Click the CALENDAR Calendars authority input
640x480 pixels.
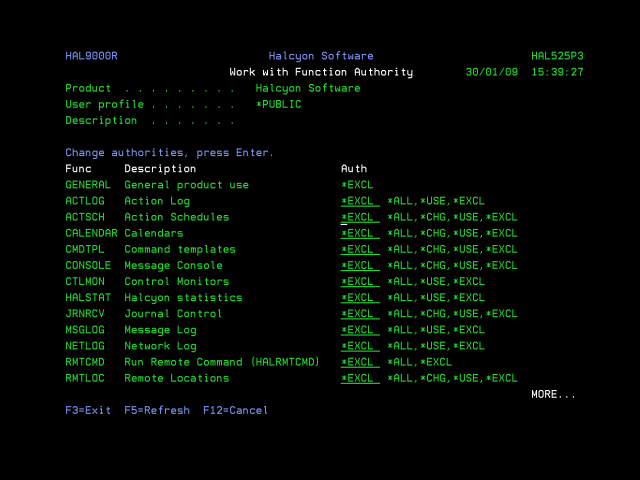[360, 233]
